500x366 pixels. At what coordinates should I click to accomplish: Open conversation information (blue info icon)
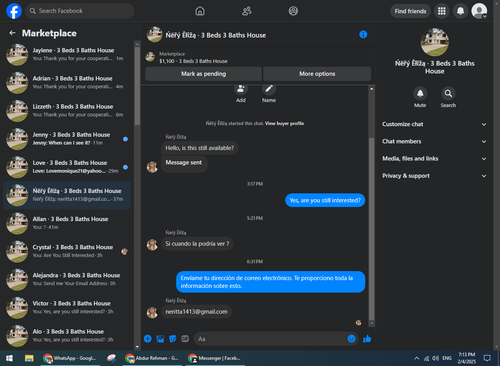tap(363, 35)
